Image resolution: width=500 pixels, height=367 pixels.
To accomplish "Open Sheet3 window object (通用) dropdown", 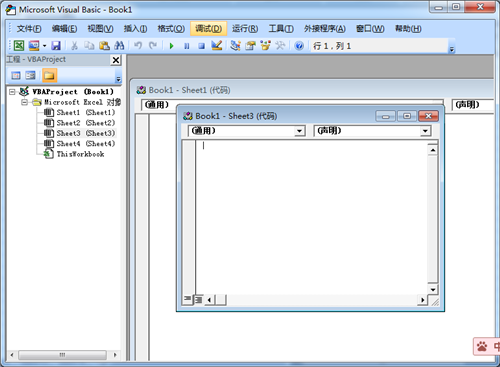I will pos(299,131).
